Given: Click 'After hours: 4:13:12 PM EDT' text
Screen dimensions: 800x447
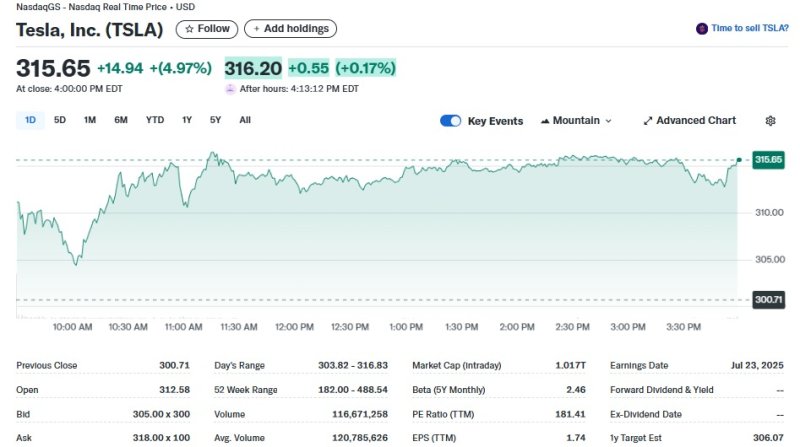Looking at the screenshot, I should pos(299,89).
